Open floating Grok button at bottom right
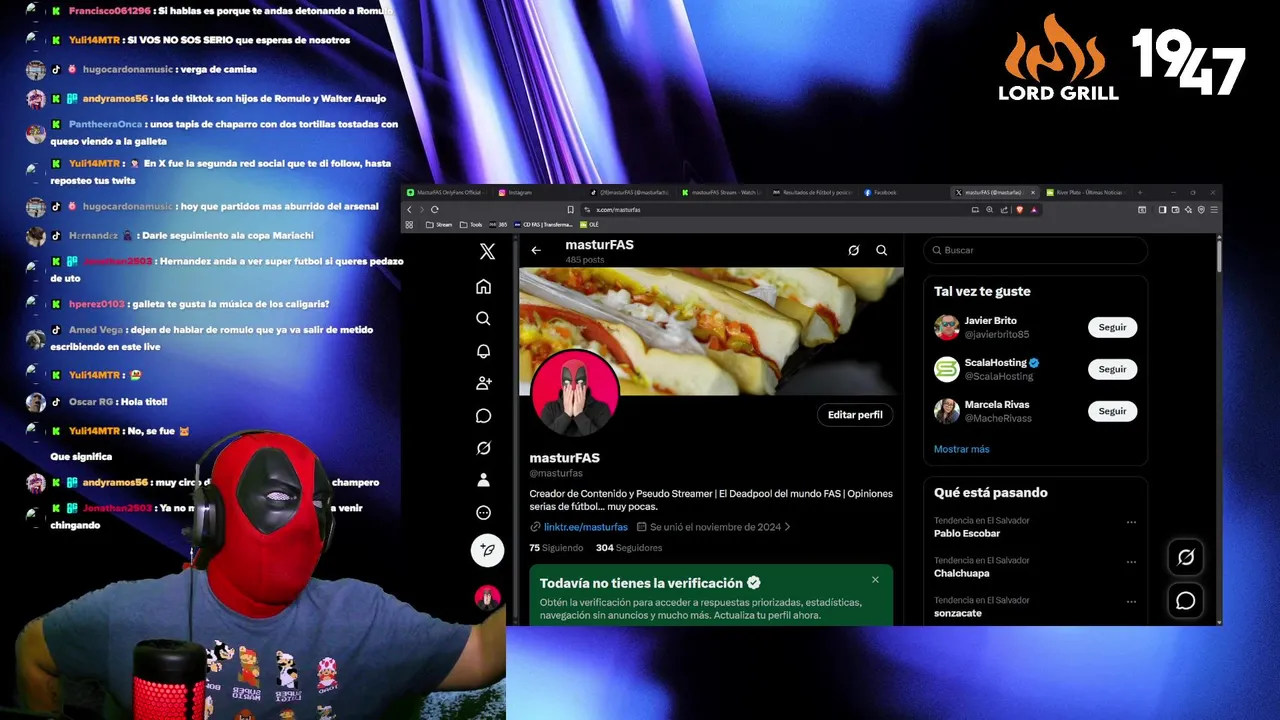Viewport: 1280px width, 720px height. [1185, 557]
